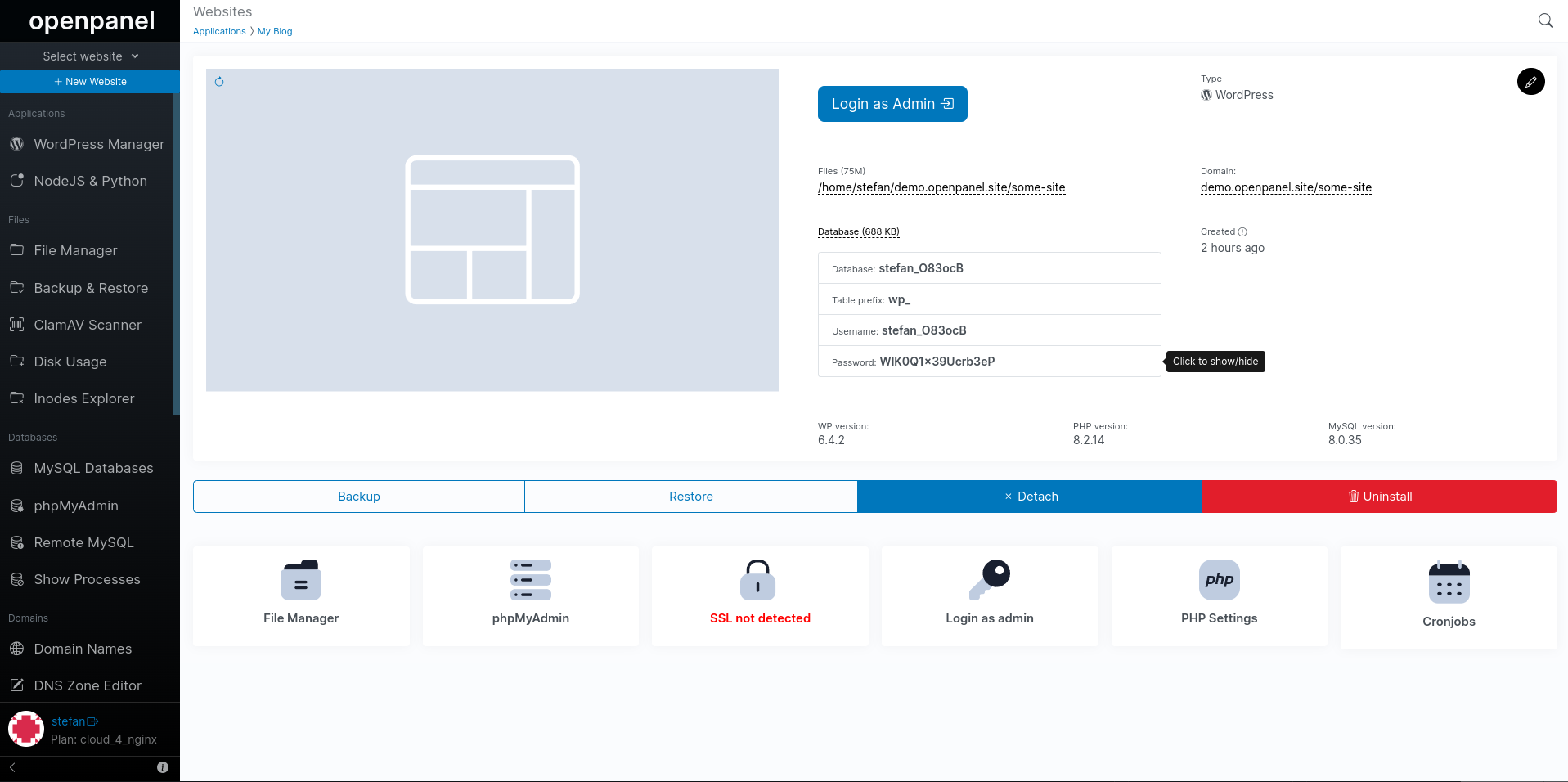Click the Domain Names globe icon
The height and width of the screenshot is (782, 1568).
[x=16, y=649]
